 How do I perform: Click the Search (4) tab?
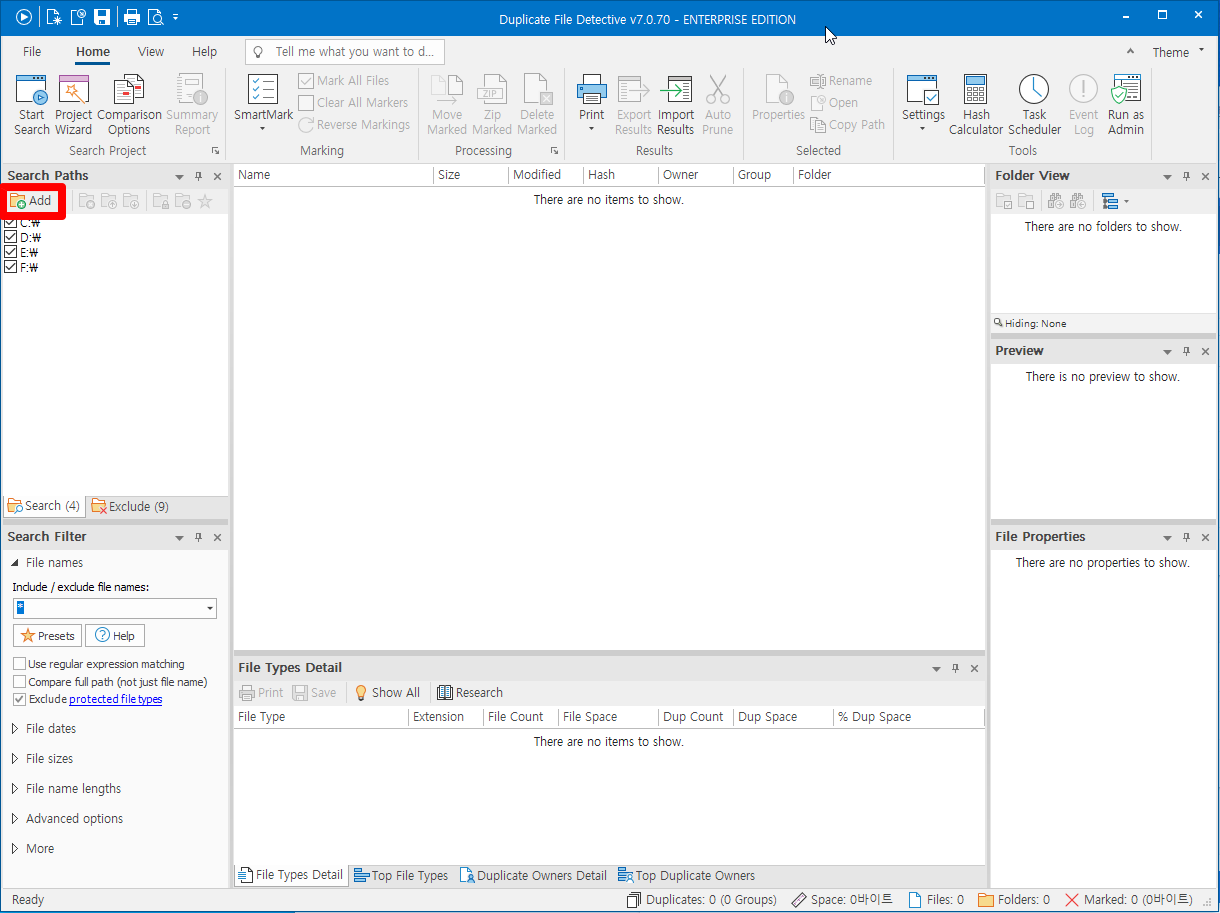(x=44, y=506)
